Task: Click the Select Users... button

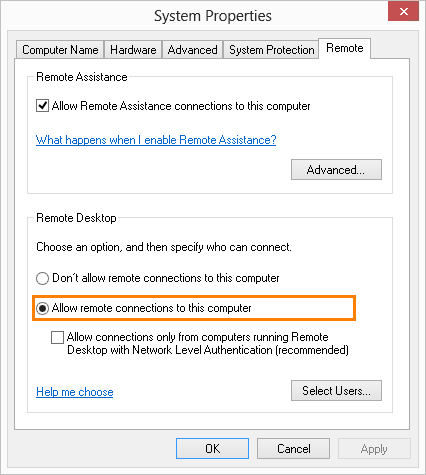Action: 336,390
